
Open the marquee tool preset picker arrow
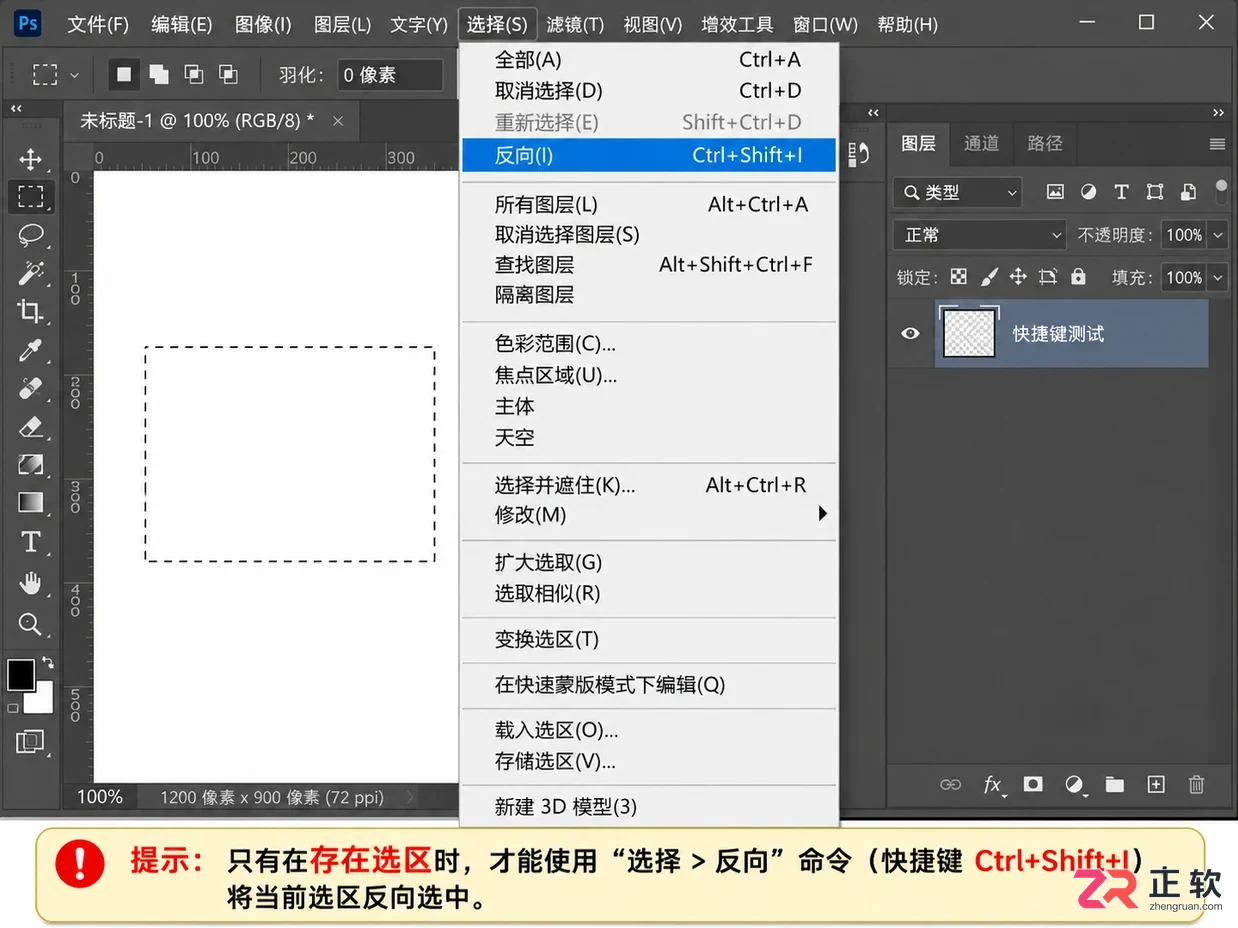[74, 75]
